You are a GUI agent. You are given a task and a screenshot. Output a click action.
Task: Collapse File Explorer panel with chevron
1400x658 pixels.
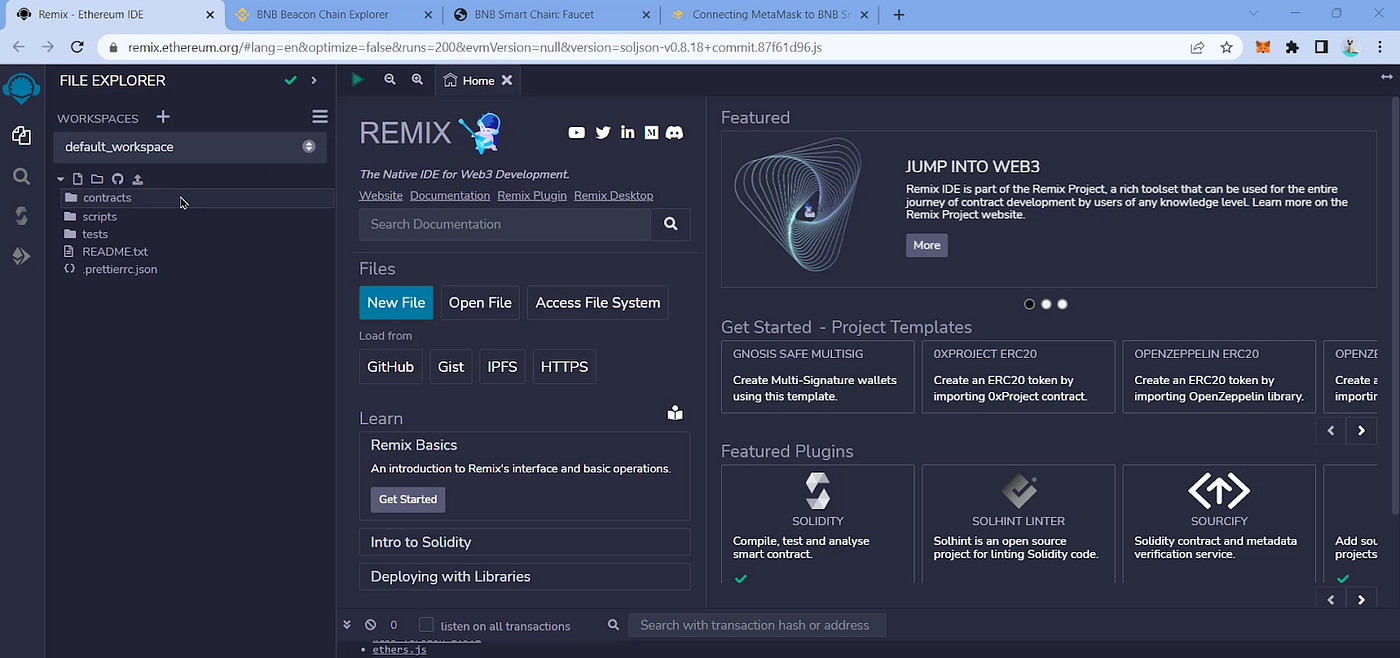pyautogui.click(x=314, y=80)
